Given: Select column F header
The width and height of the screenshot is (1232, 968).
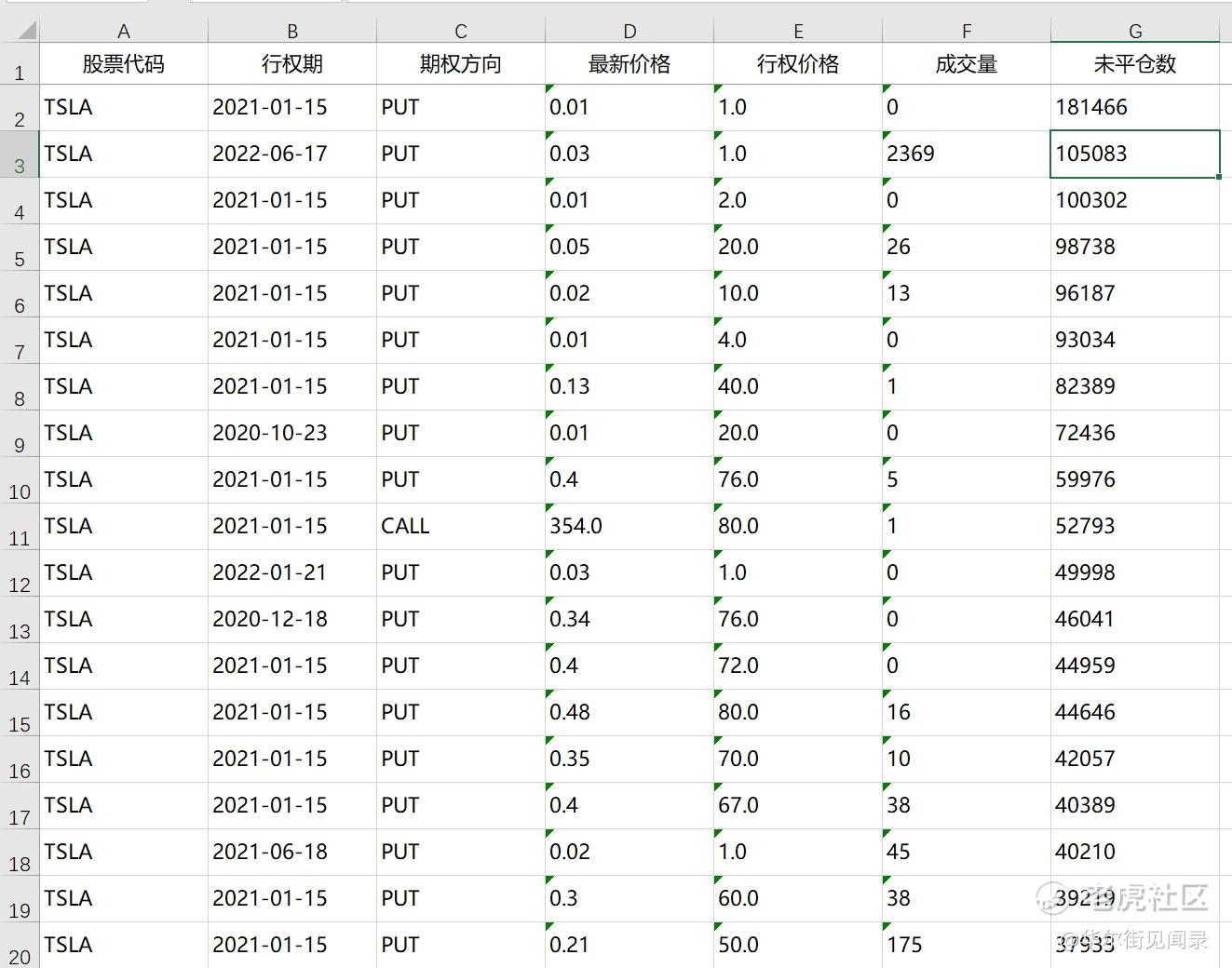Looking at the screenshot, I should click(966, 31).
